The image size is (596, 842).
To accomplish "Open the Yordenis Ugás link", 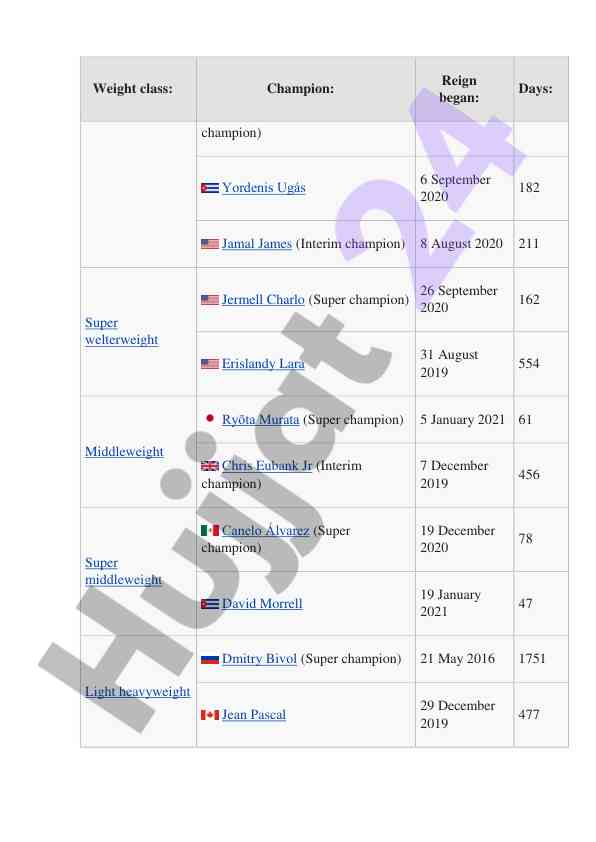I will (x=264, y=187).
